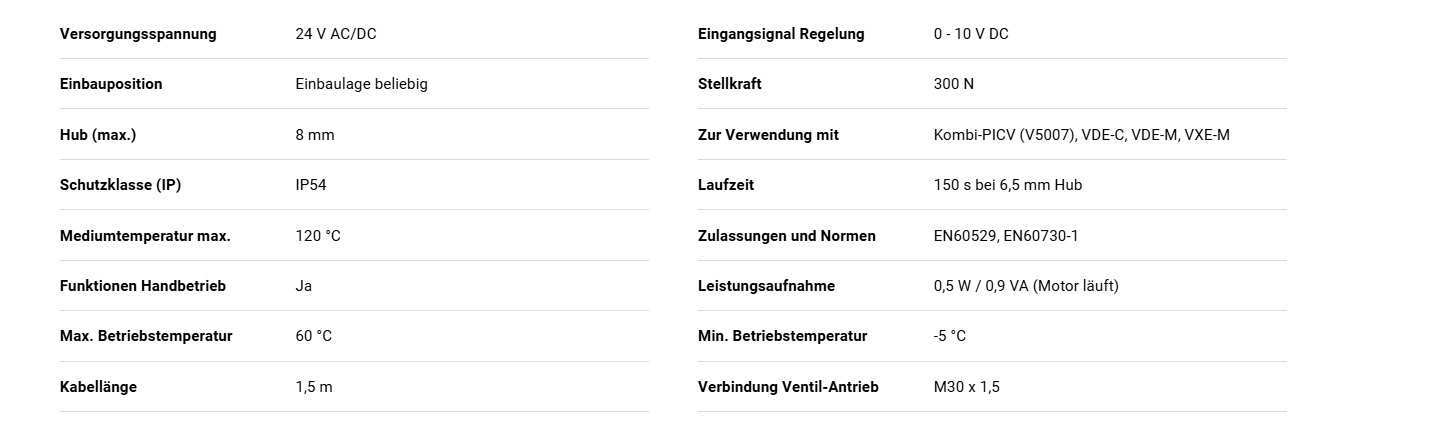This screenshot has width=1451, height=442.
Task: Click the Verbindung Ventil-Antrieb label
Action: click(x=788, y=387)
